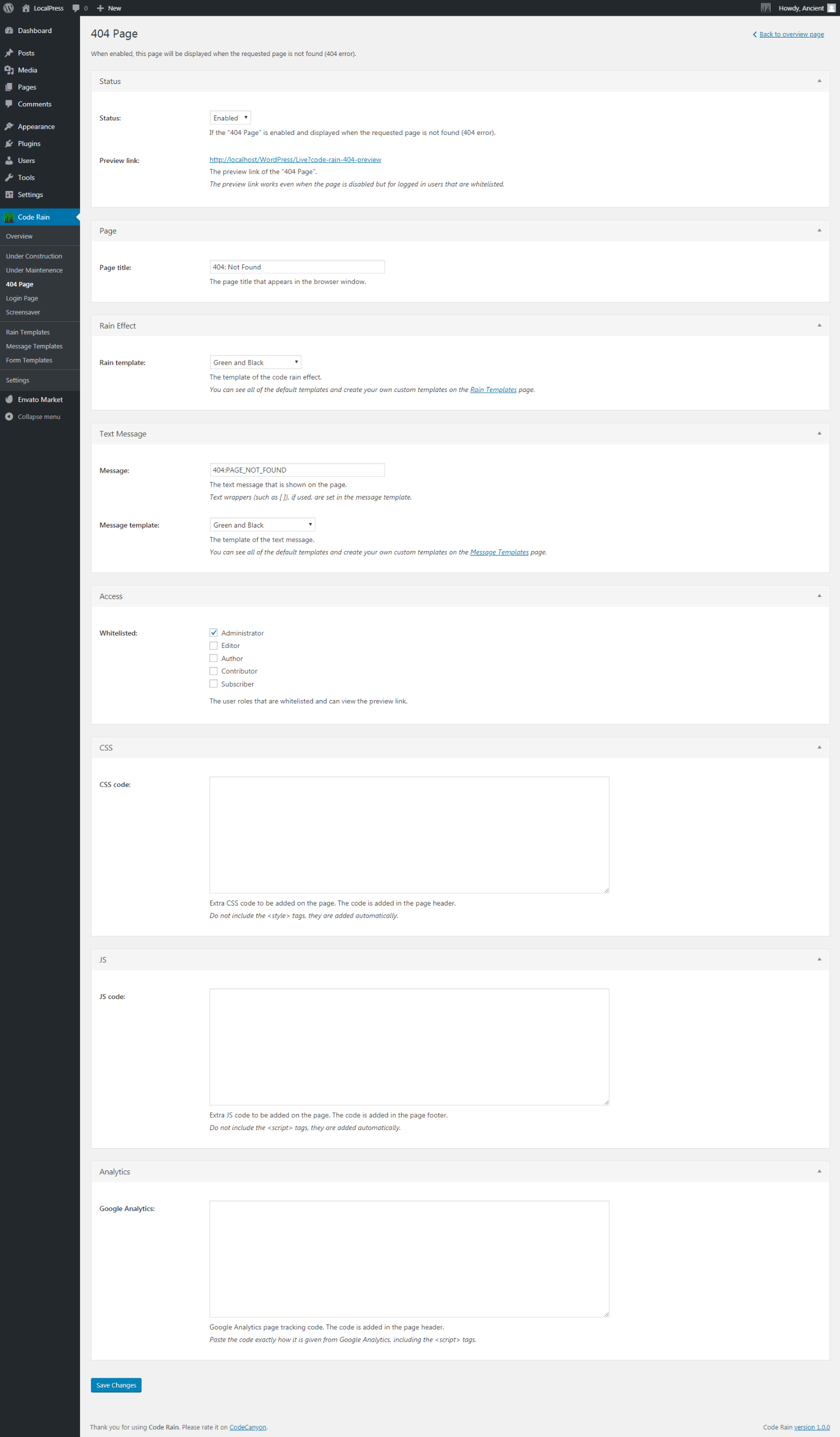Open Rain Templates submenu item

click(x=27, y=333)
